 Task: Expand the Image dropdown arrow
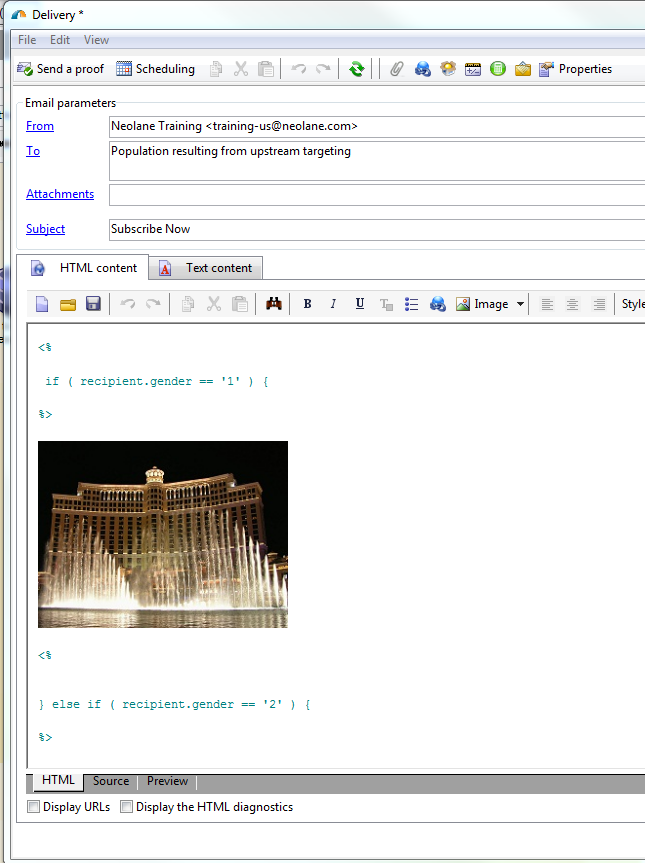(x=520, y=304)
